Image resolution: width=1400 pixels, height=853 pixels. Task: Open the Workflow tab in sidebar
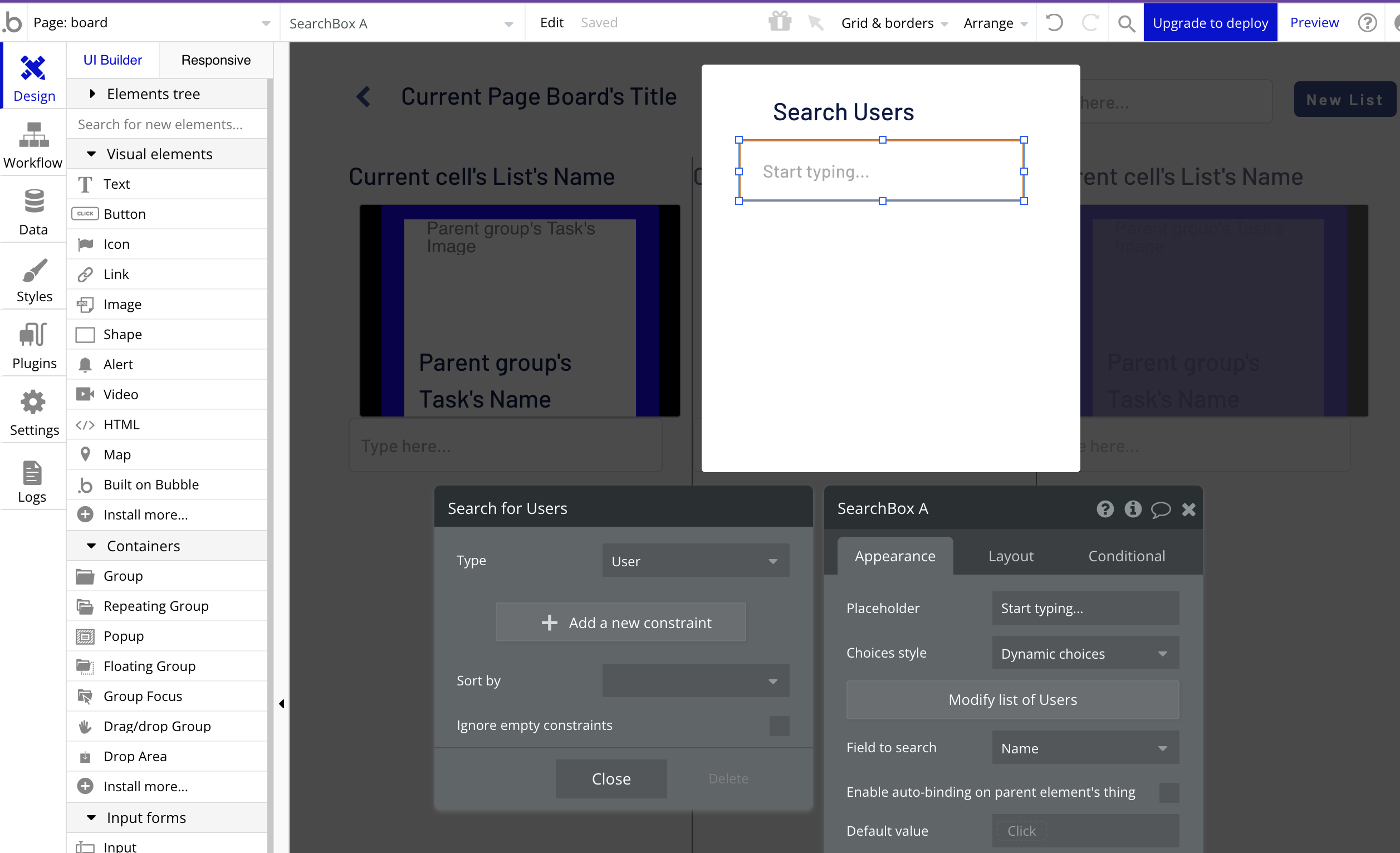coord(33,146)
